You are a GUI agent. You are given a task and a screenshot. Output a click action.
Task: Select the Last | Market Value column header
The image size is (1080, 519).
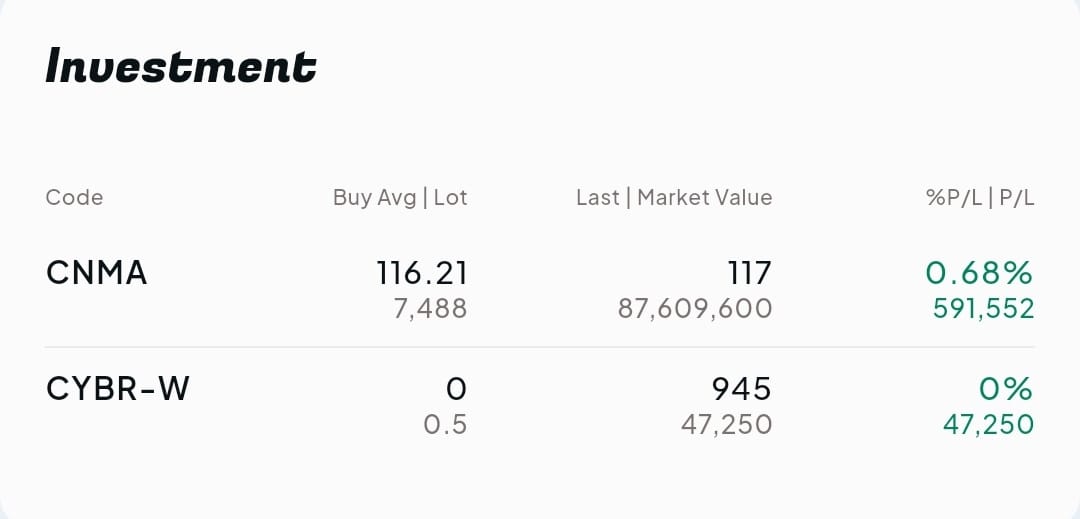point(674,197)
